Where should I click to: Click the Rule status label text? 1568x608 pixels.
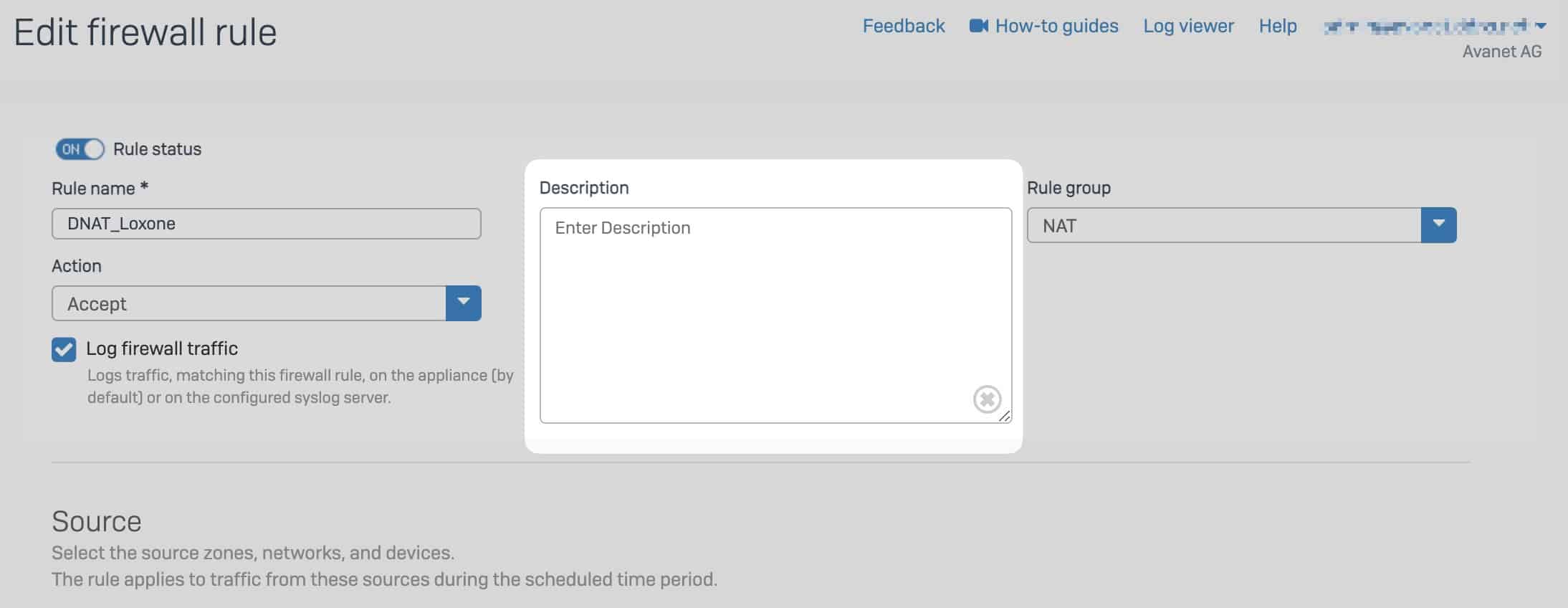coord(157,149)
